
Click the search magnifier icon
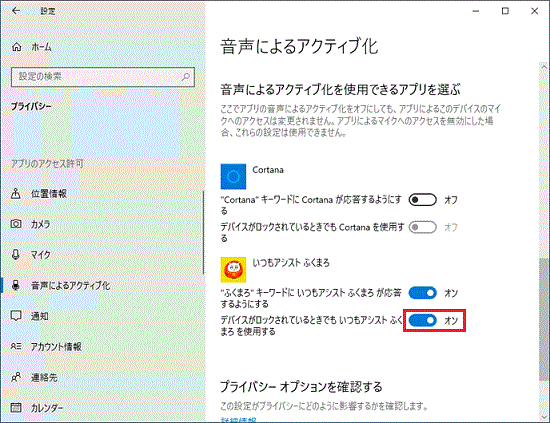point(186,76)
